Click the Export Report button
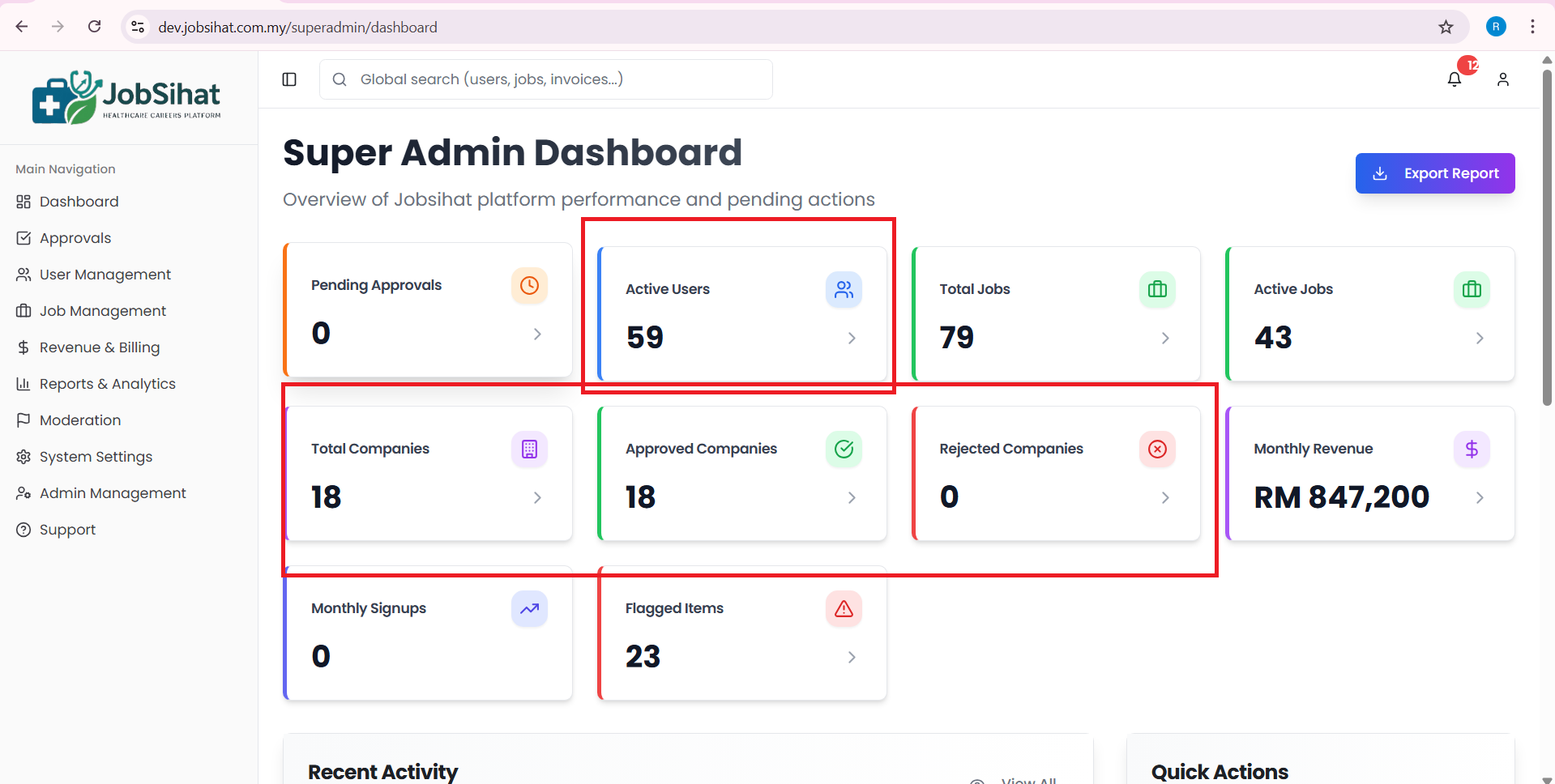1555x784 pixels. coord(1434,173)
